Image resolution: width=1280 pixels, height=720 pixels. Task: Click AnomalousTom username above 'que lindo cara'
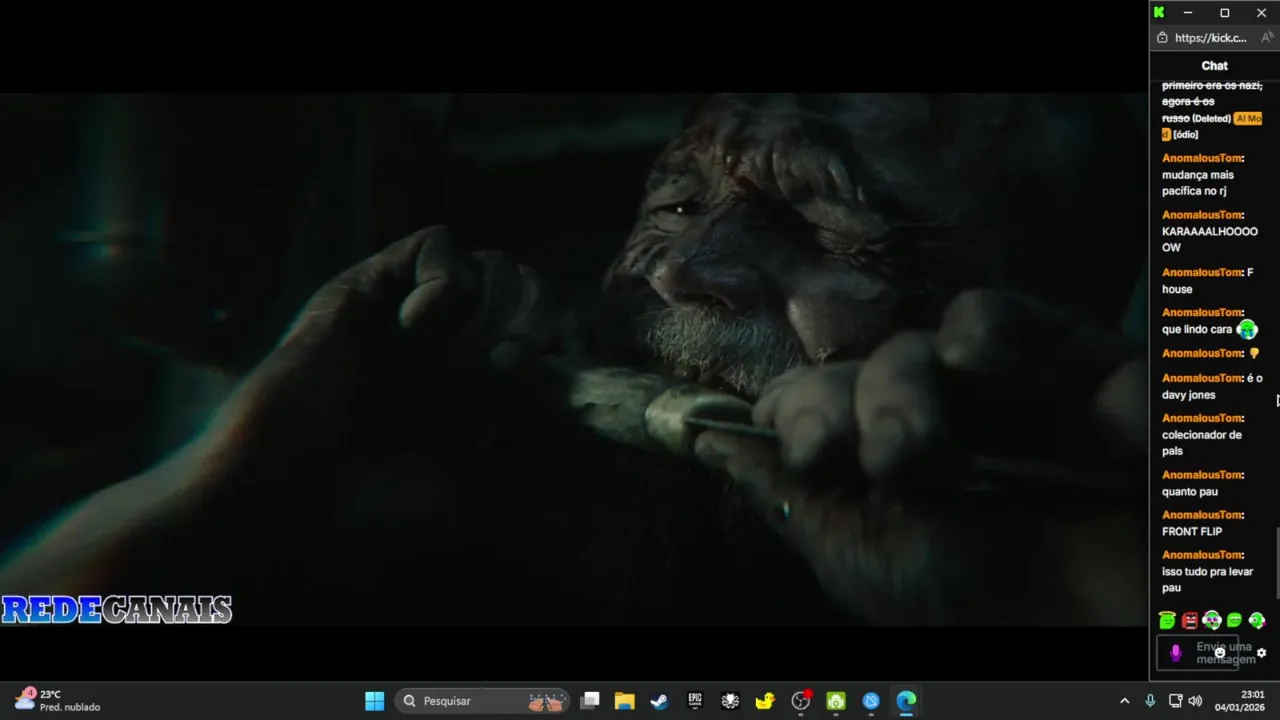click(x=1202, y=312)
